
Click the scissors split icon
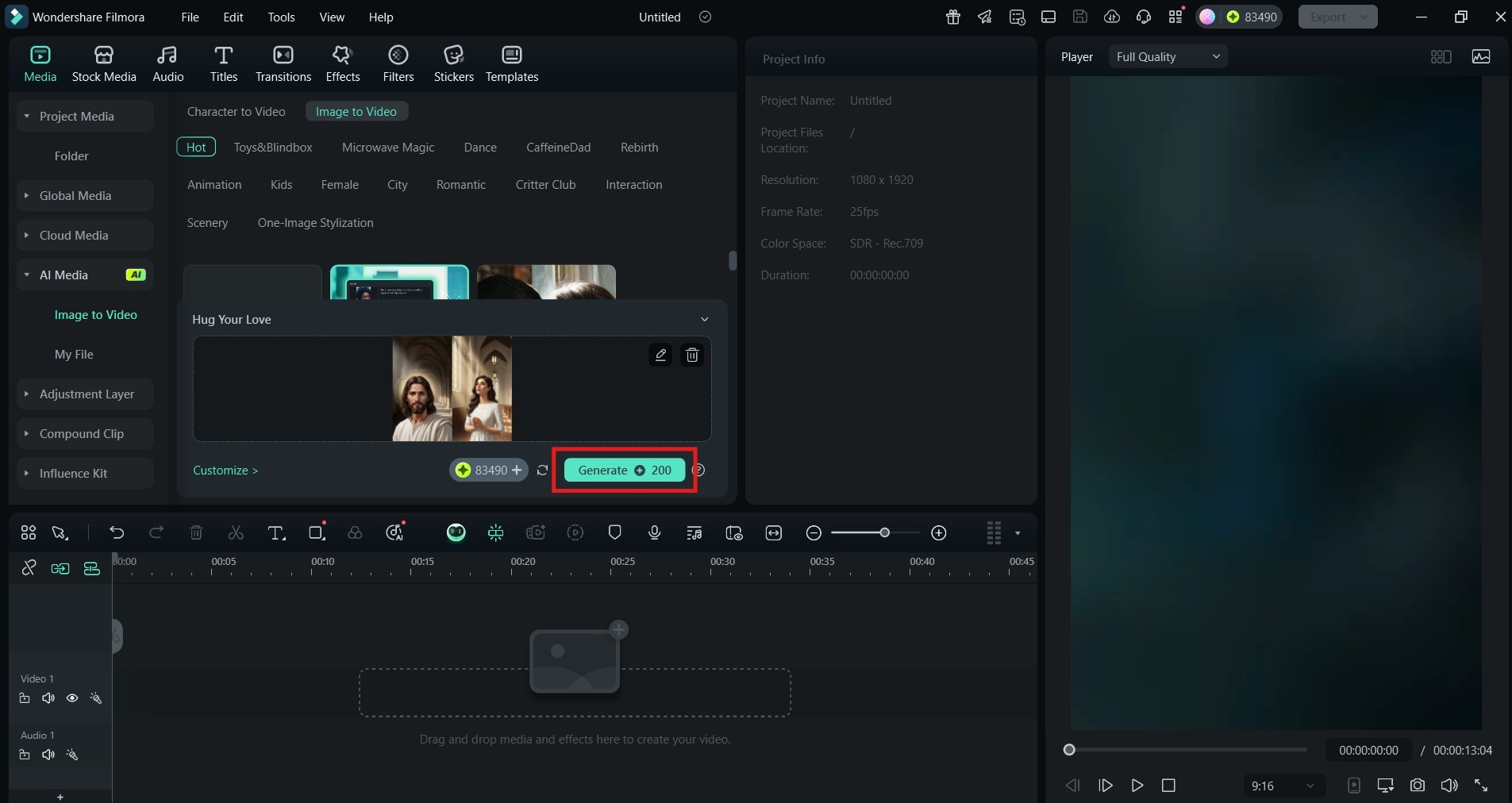[x=236, y=532]
